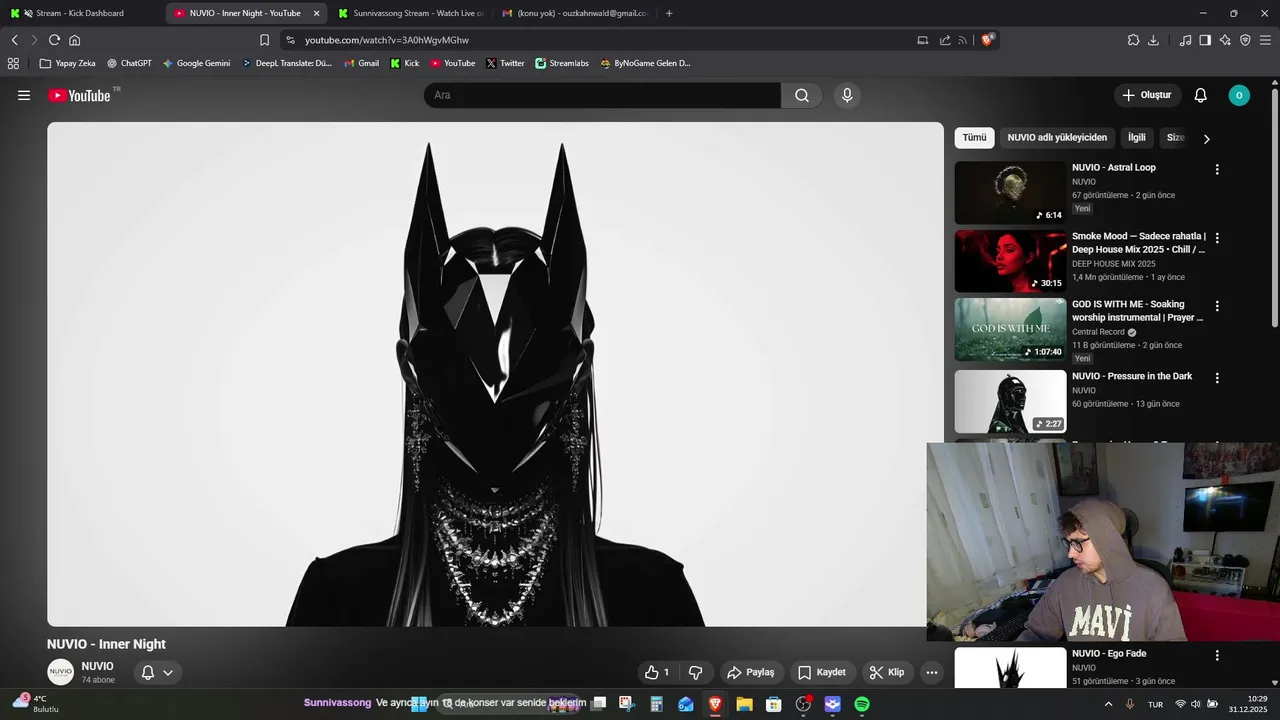Show hidden system tray icons
Screen dimensions: 1280x720
[1107, 704]
